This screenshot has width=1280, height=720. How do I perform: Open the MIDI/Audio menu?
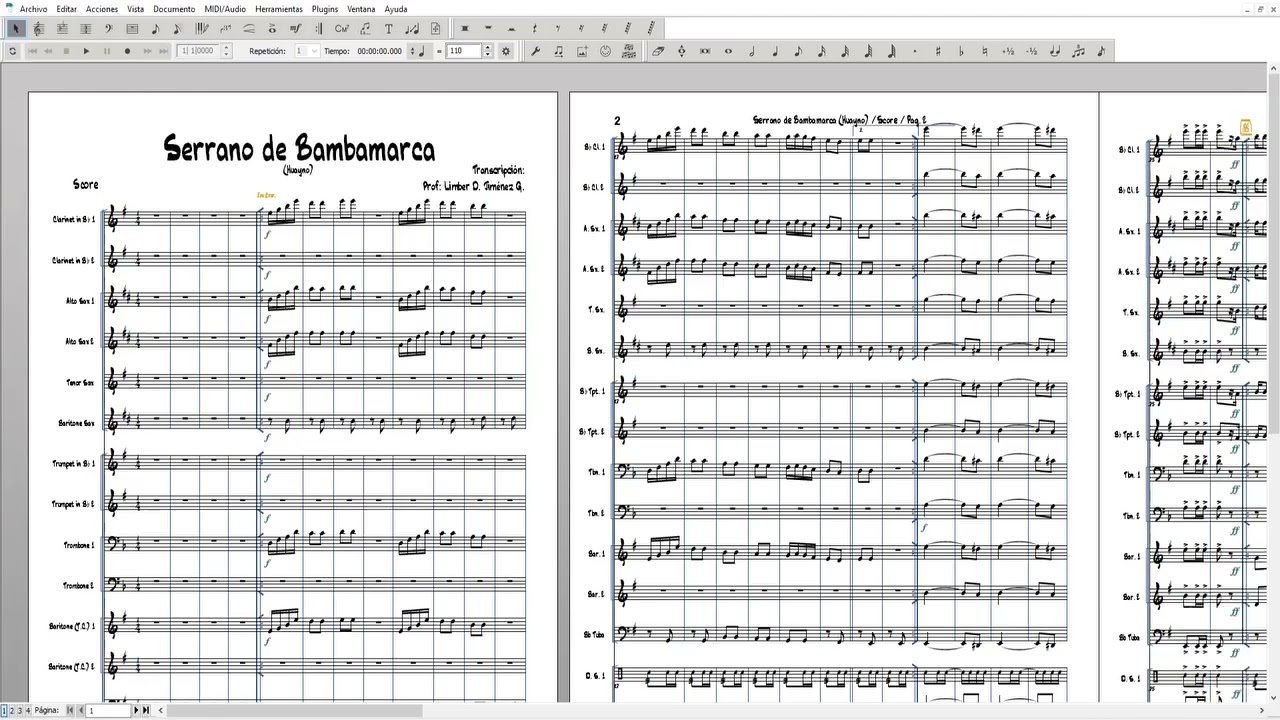coord(225,9)
